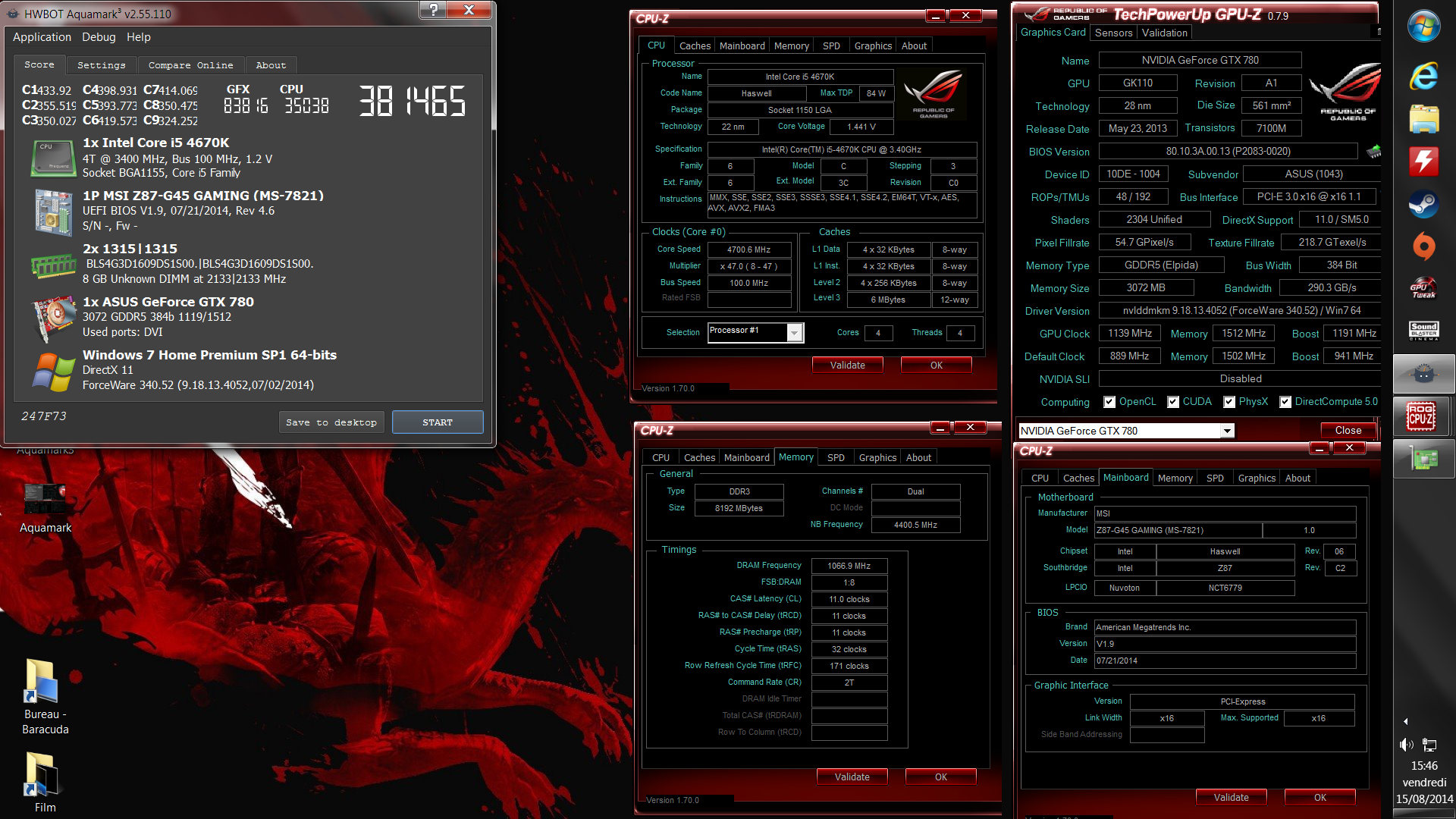Click the network tray icon
This screenshot has height=819, width=1456.
coord(1429,745)
